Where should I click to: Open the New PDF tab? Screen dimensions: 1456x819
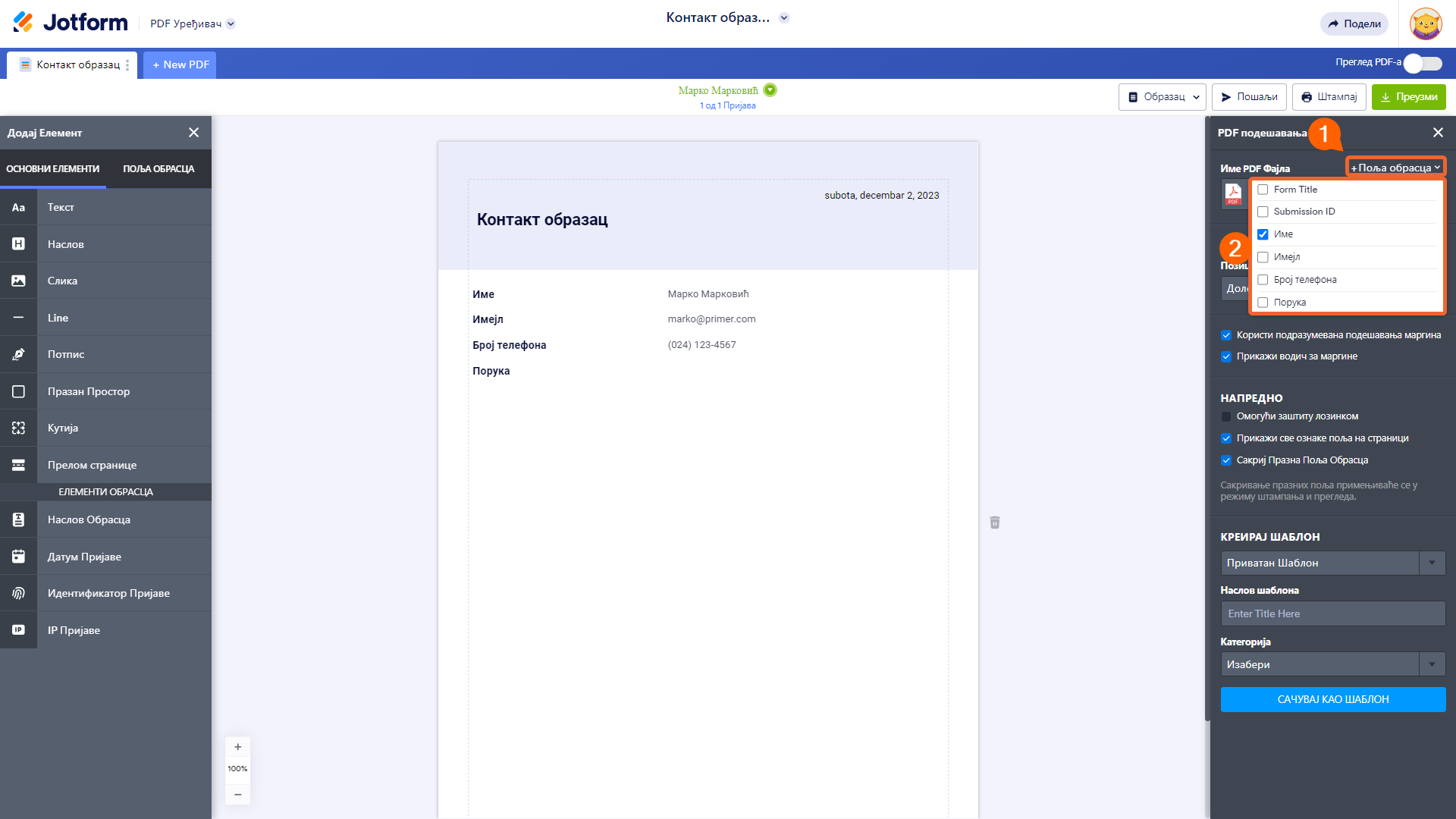click(x=180, y=64)
